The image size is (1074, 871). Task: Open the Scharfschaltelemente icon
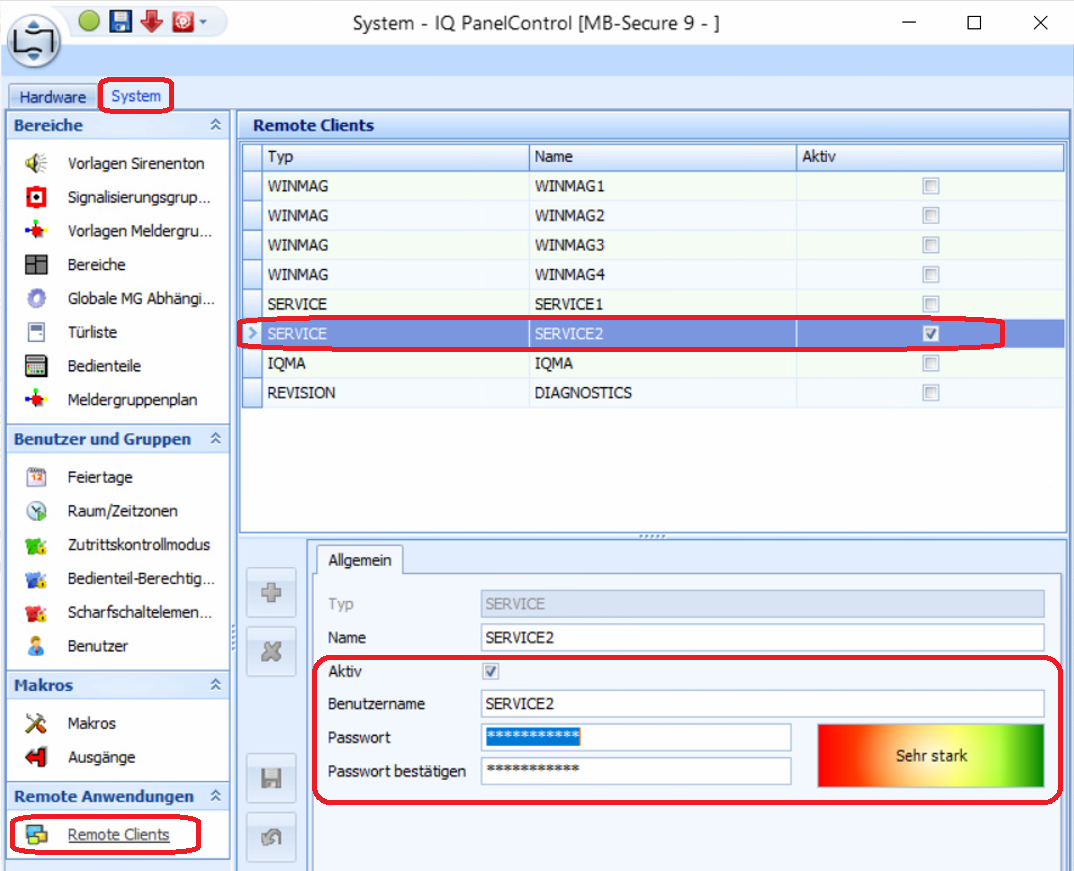point(36,612)
